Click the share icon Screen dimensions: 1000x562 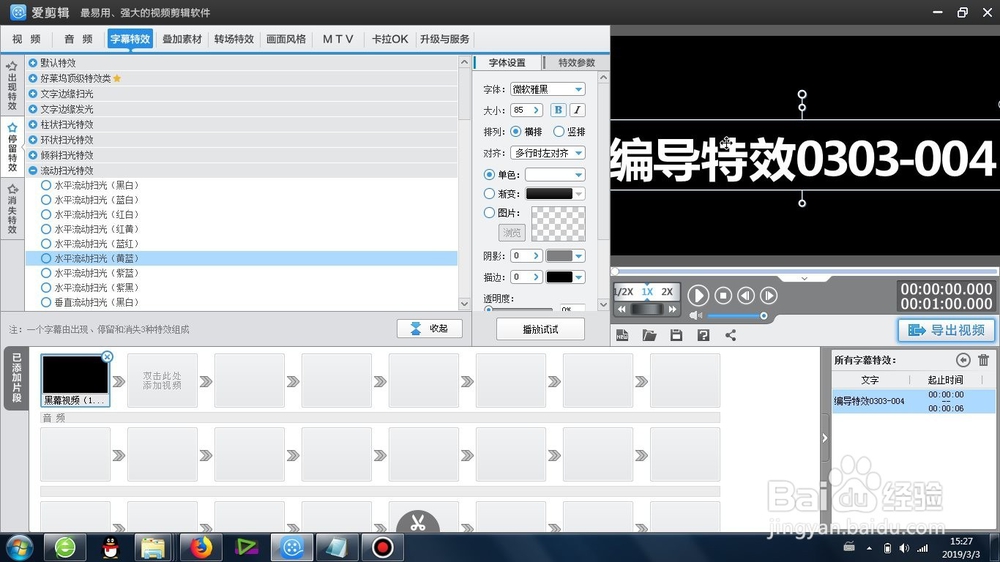tap(731, 335)
